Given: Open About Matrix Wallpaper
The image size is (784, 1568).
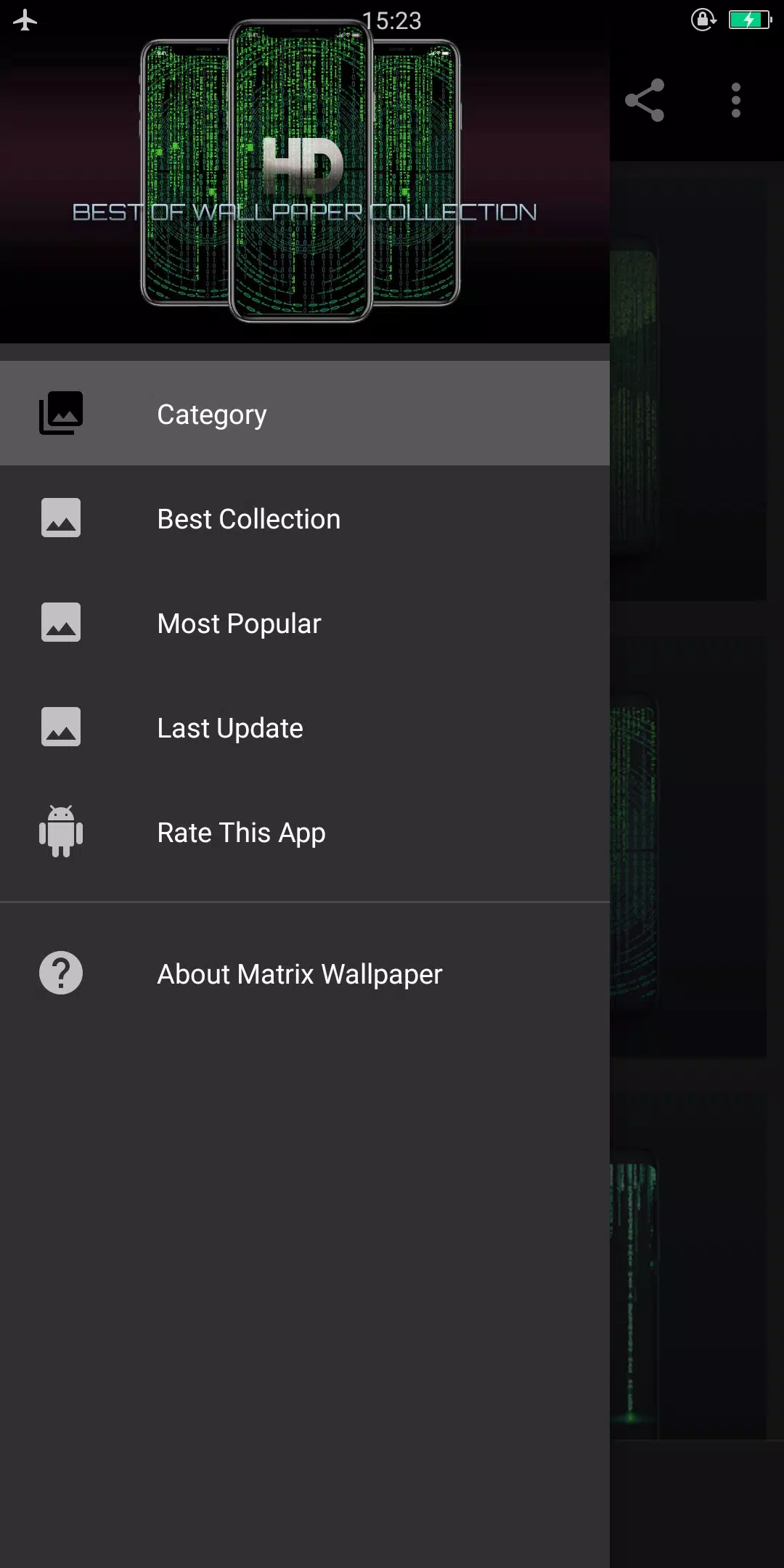Looking at the screenshot, I should click(305, 973).
